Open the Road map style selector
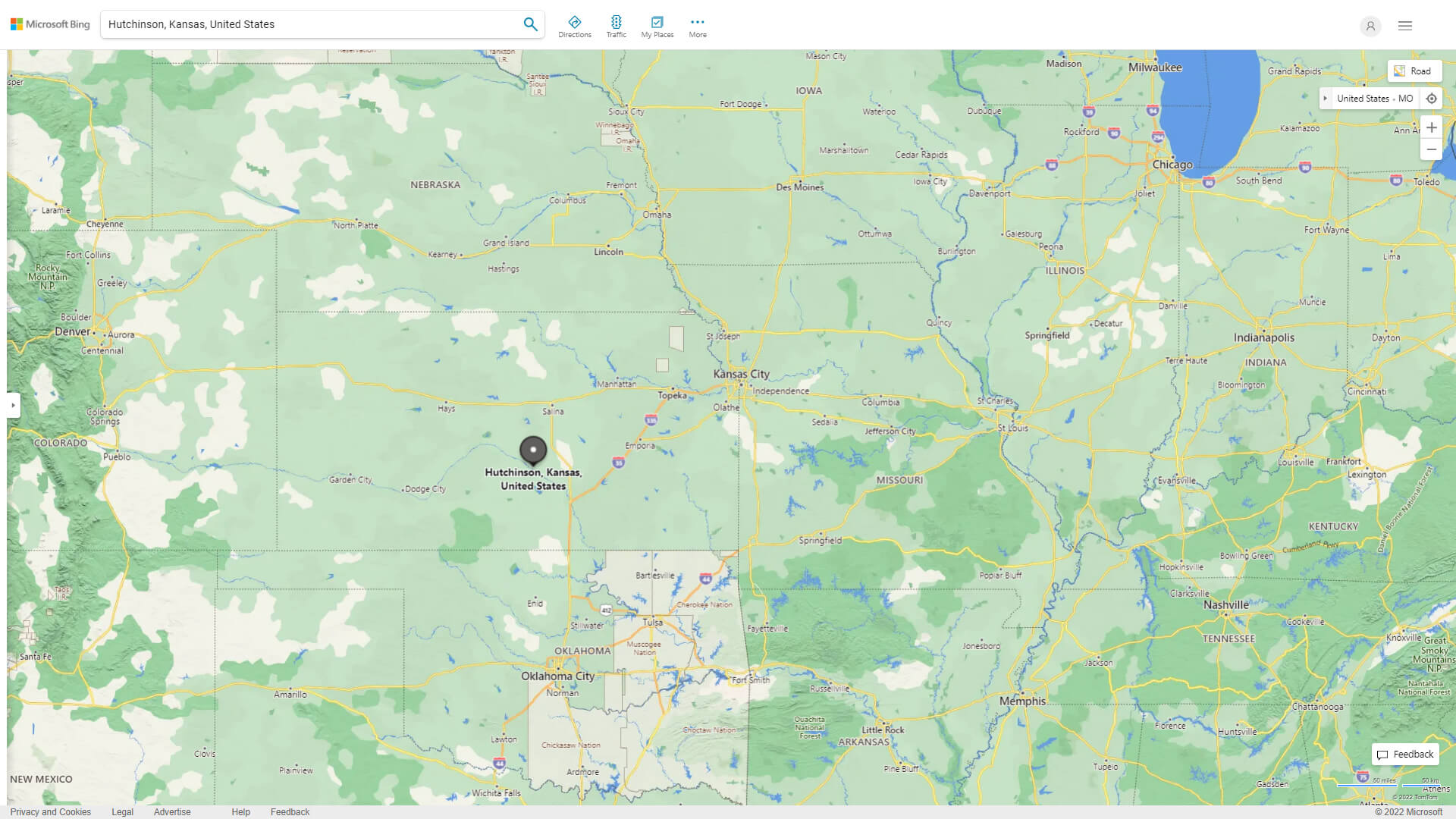 point(1414,71)
